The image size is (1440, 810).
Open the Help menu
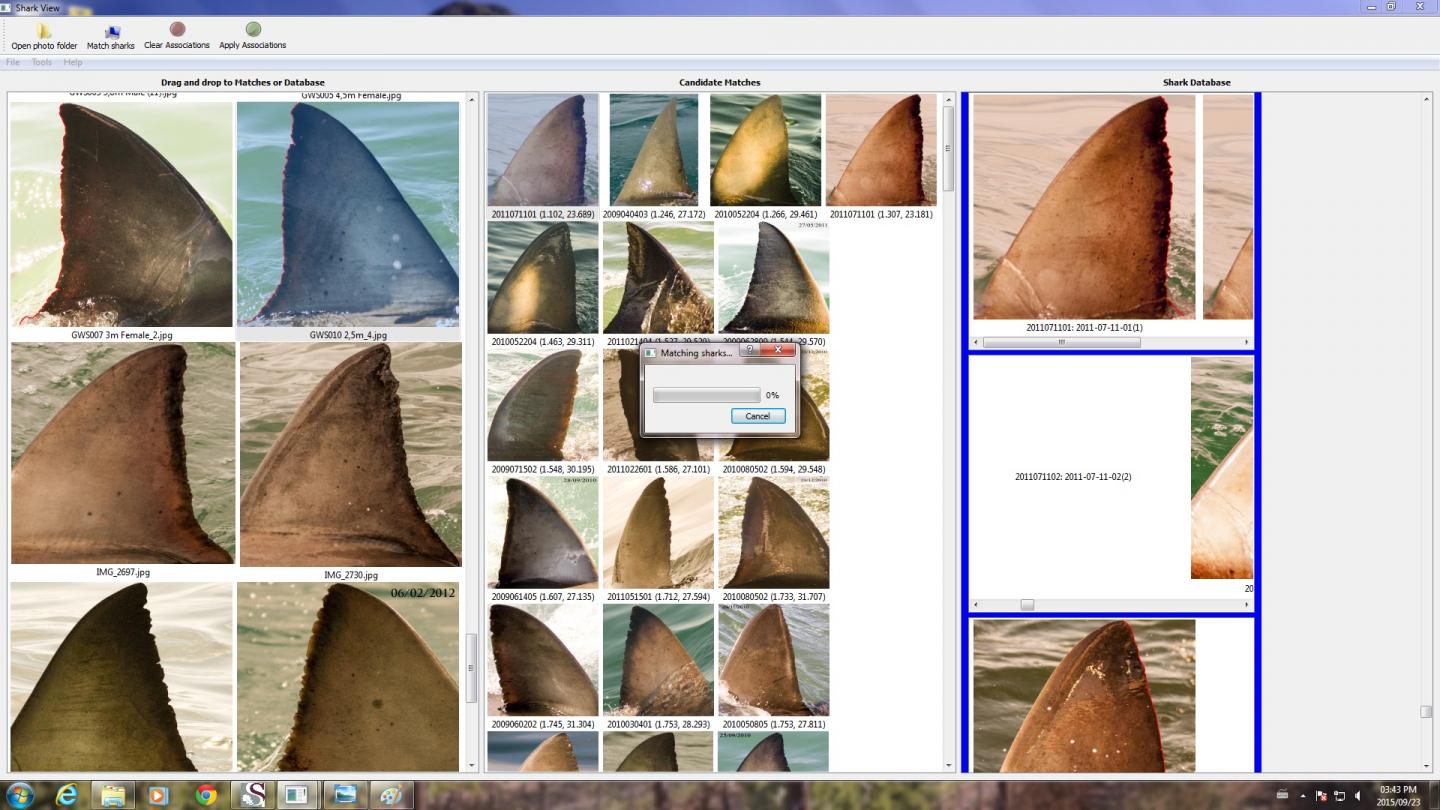[x=72, y=61]
